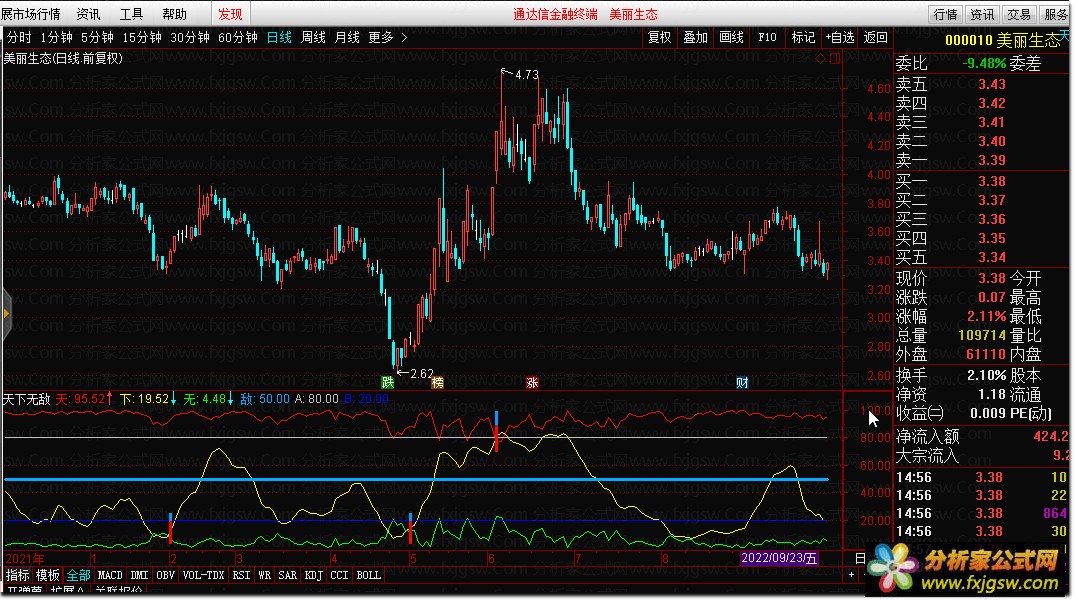1075x600 pixels.
Task: Click the diamond icon above the price chart
Action: 820,58
